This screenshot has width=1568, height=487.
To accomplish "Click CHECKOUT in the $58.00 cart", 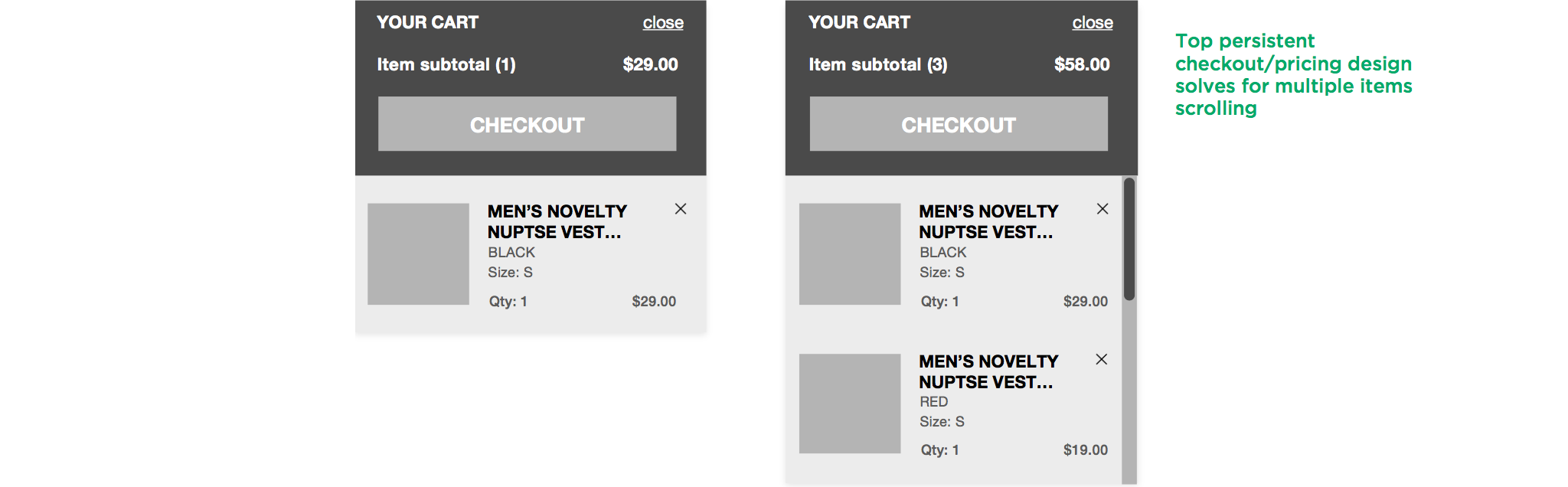I will tap(959, 124).
